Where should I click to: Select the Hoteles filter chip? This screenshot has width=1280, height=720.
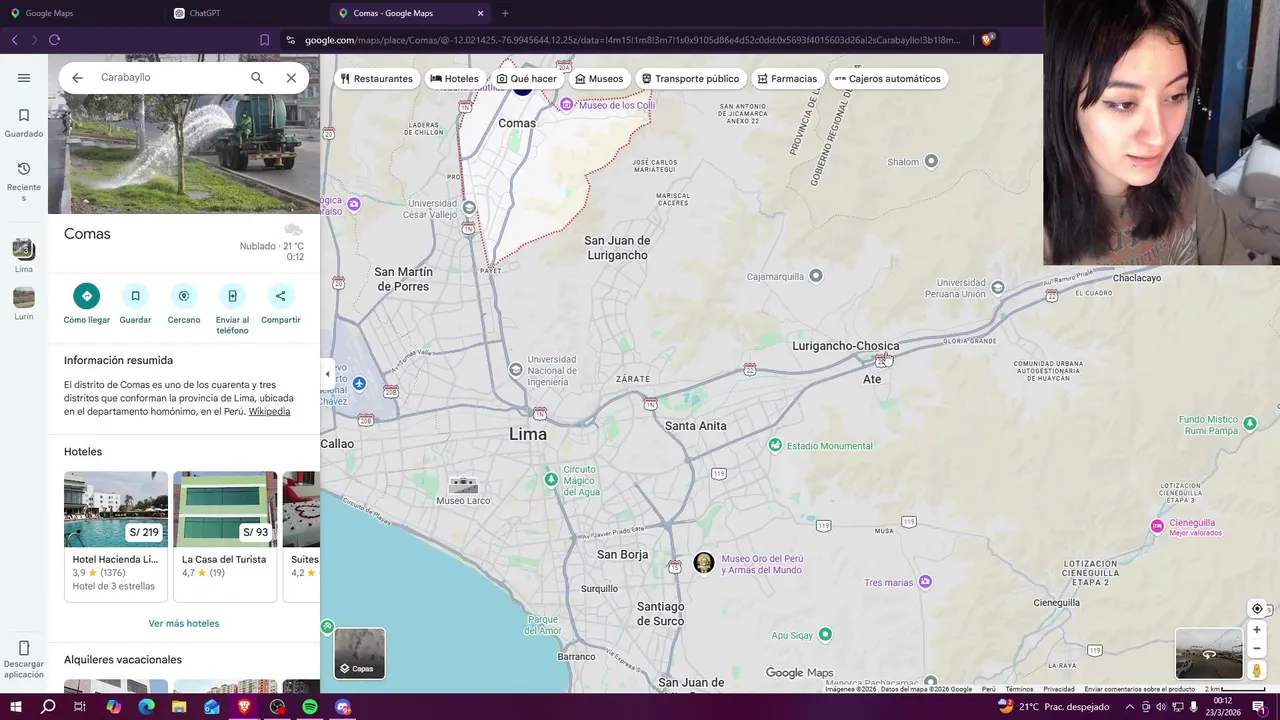455,79
